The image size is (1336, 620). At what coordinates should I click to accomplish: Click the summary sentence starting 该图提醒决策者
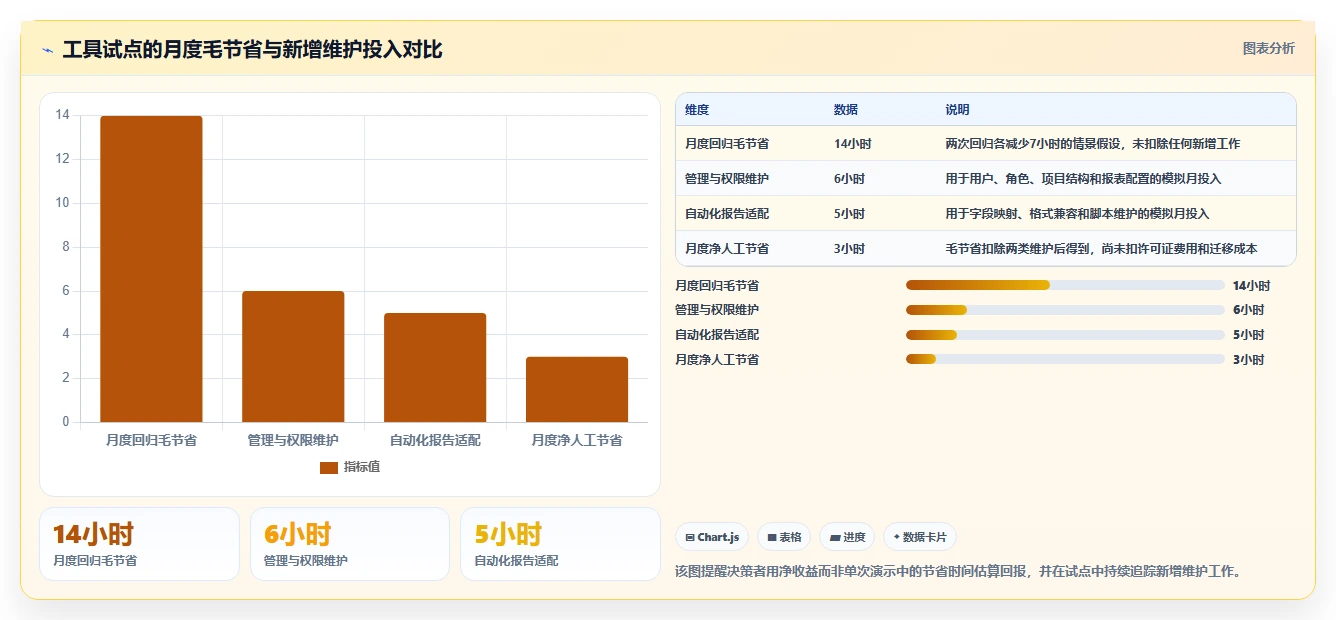(959, 572)
